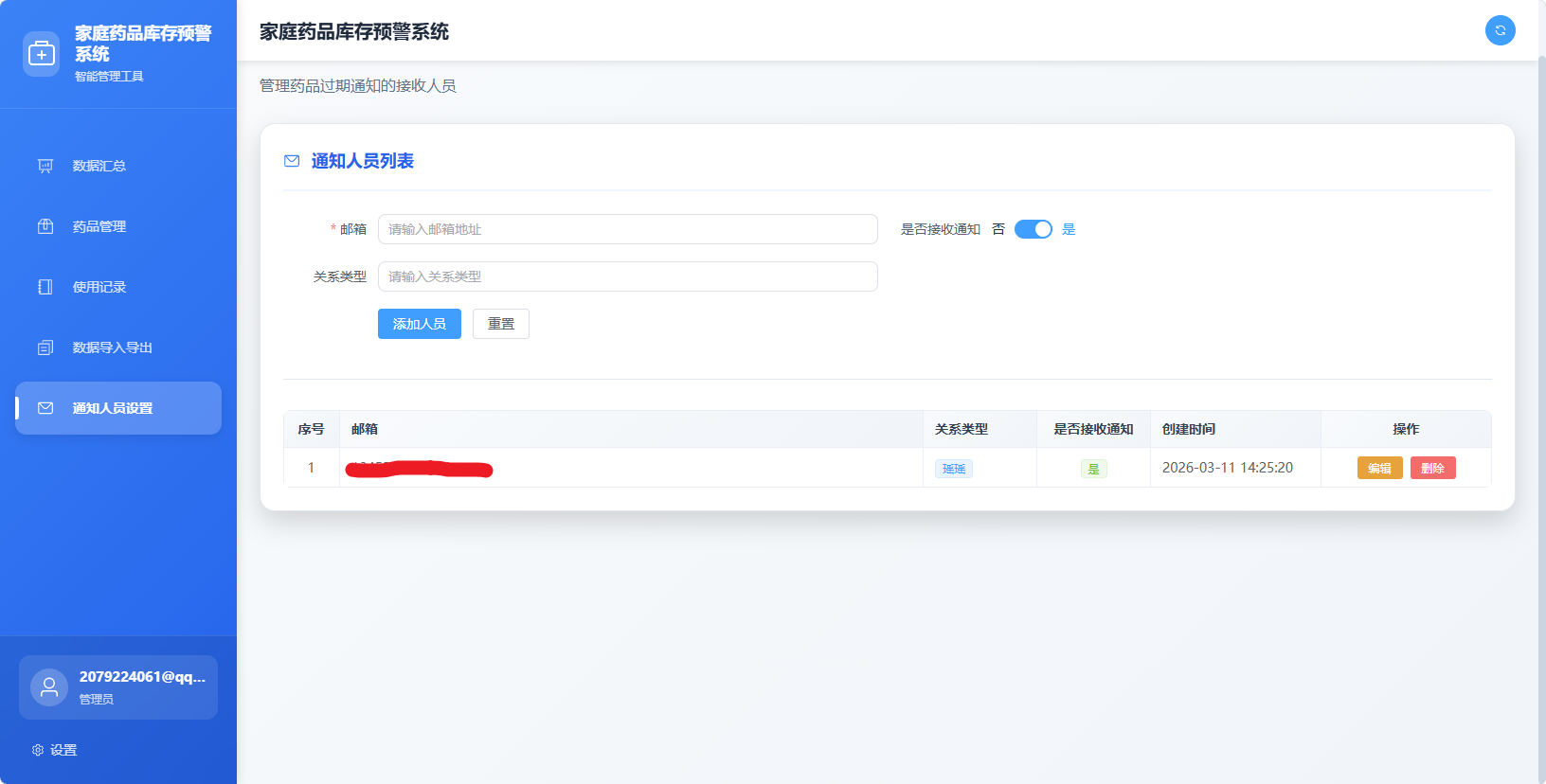Click the 创建时间 column header
The width and height of the screenshot is (1546, 784).
click(x=1236, y=429)
